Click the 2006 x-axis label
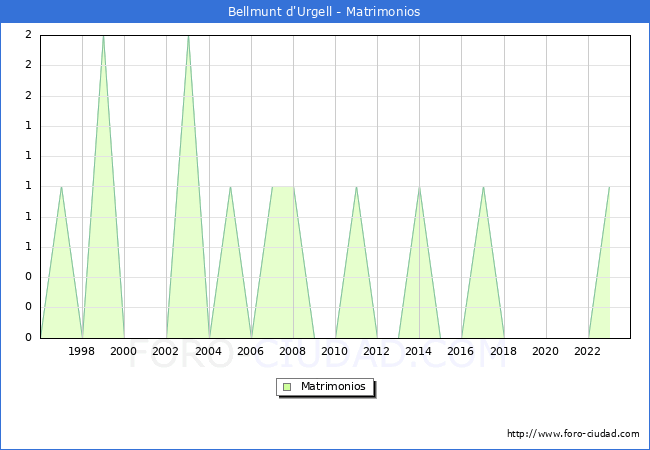This screenshot has height=450, width=650. tap(250, 351)
